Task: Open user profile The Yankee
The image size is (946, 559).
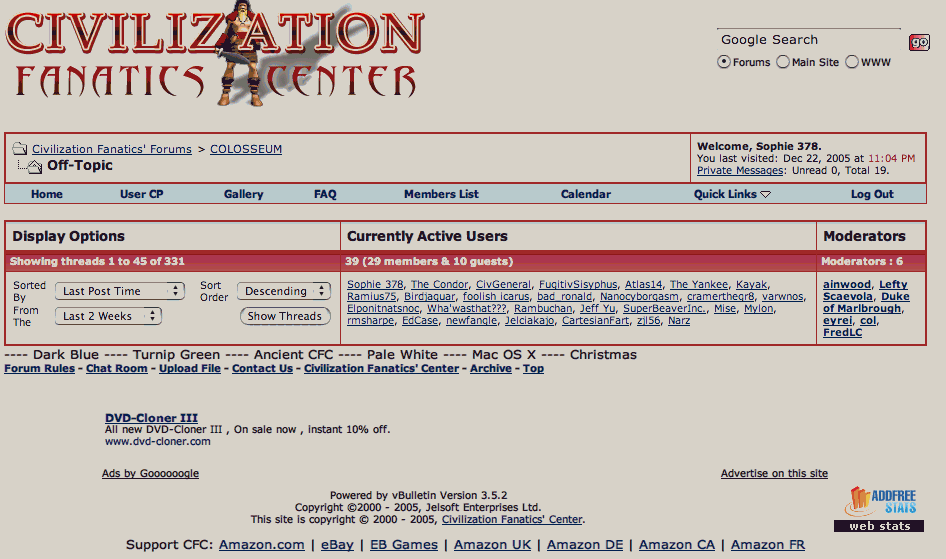Action: [699, 285]
